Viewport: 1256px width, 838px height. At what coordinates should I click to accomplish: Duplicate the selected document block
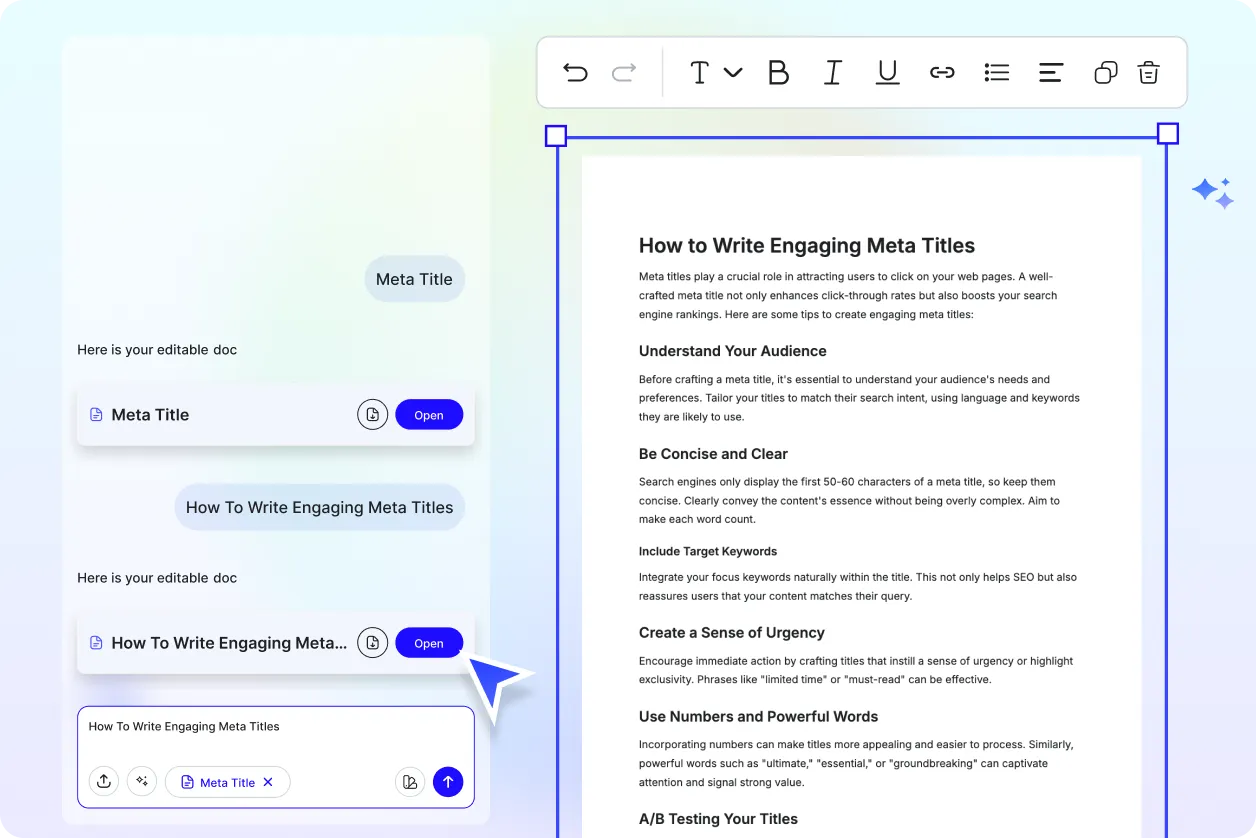(1105, 72)
